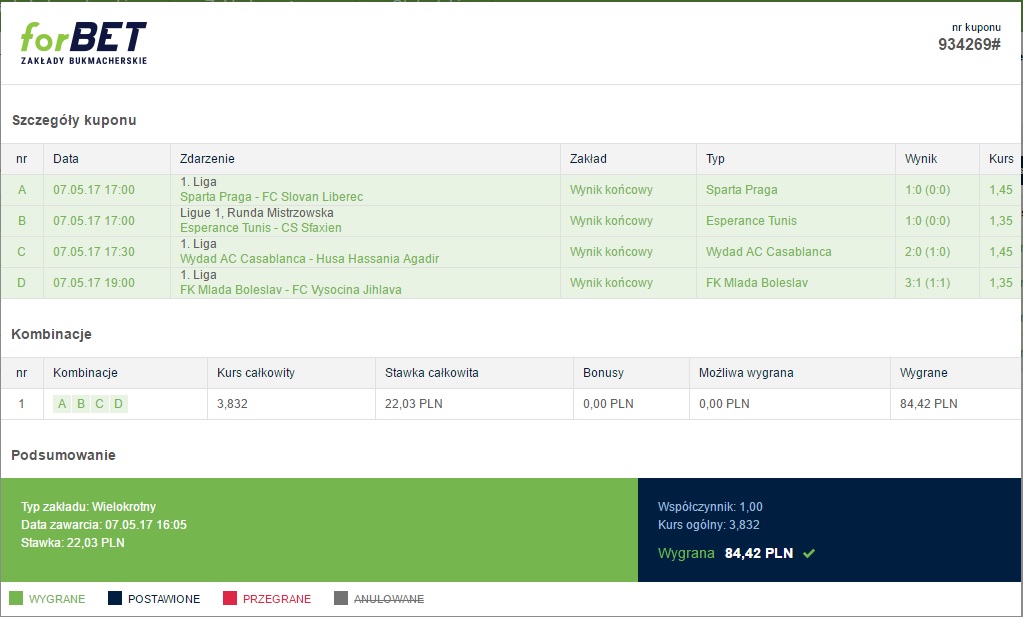The height and width of the screenshot is (617, 1023).
Task: Click the Data zawarcia: 07.05.17 16:05 text
Action: click(104, 524)
